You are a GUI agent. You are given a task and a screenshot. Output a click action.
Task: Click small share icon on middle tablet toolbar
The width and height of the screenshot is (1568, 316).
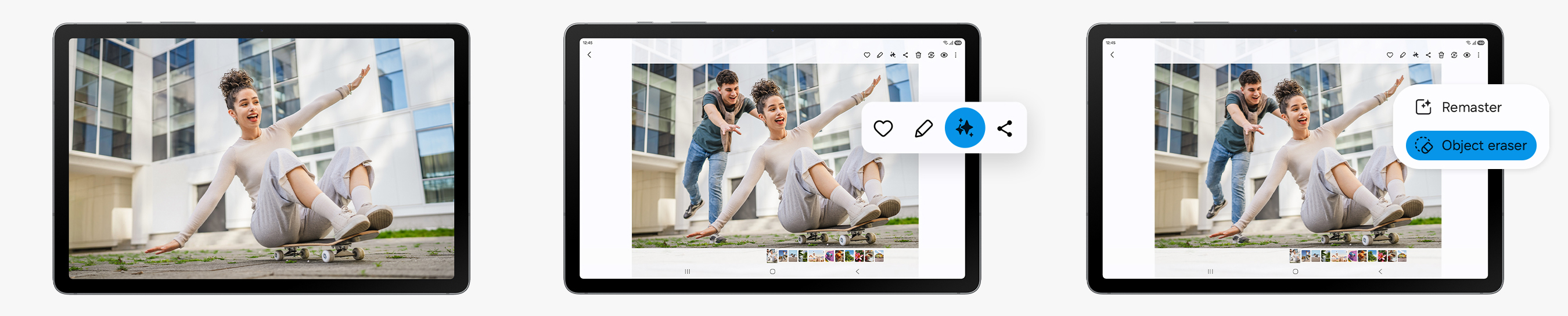click(905, 55)
